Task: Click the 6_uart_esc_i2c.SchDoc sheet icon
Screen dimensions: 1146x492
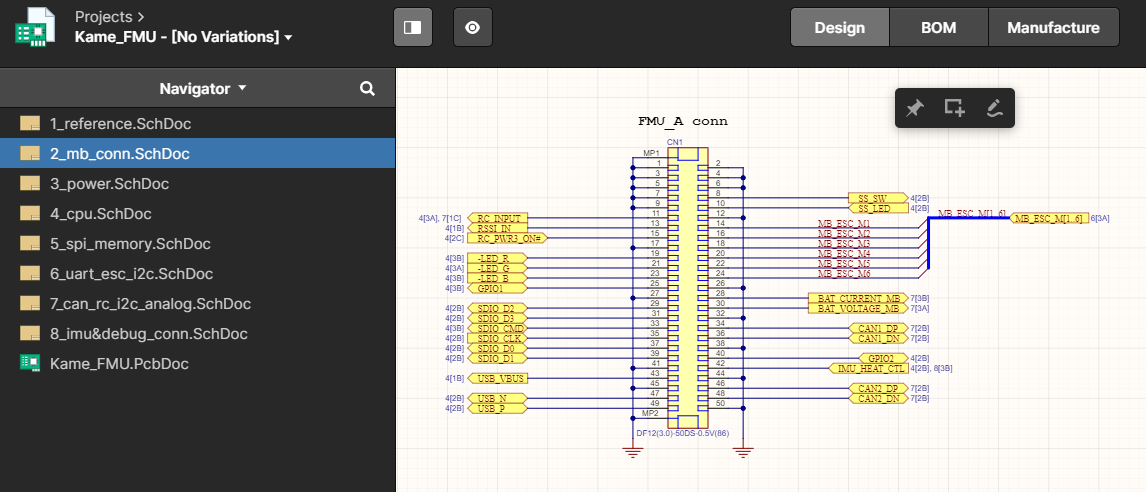Action: tap(30, 273)
